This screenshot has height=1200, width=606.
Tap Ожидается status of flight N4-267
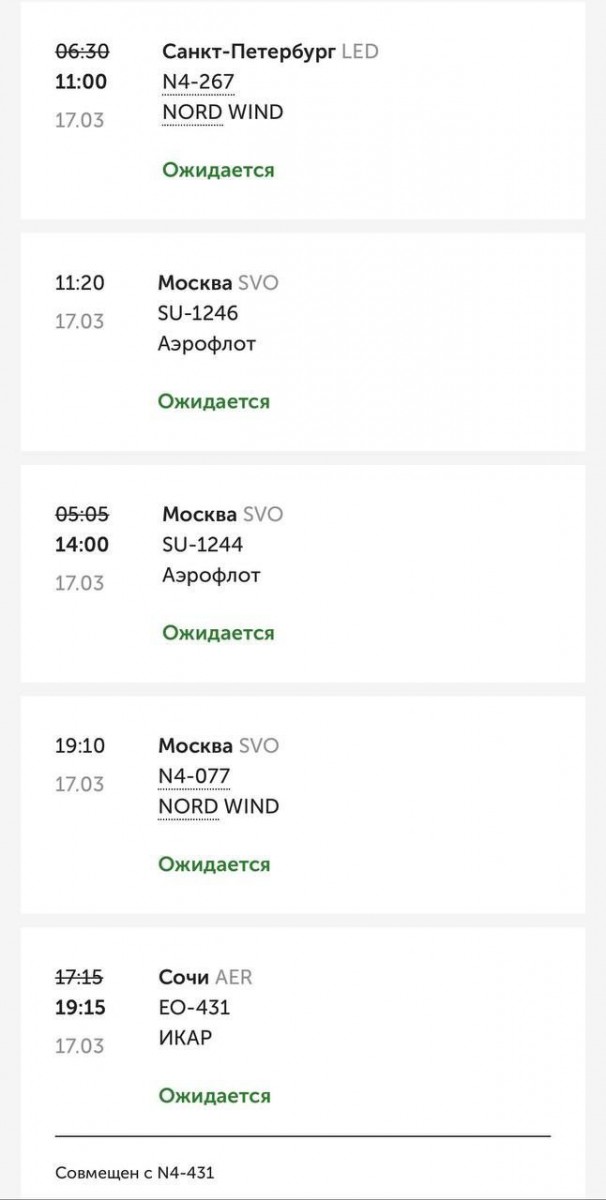(218, 170)
